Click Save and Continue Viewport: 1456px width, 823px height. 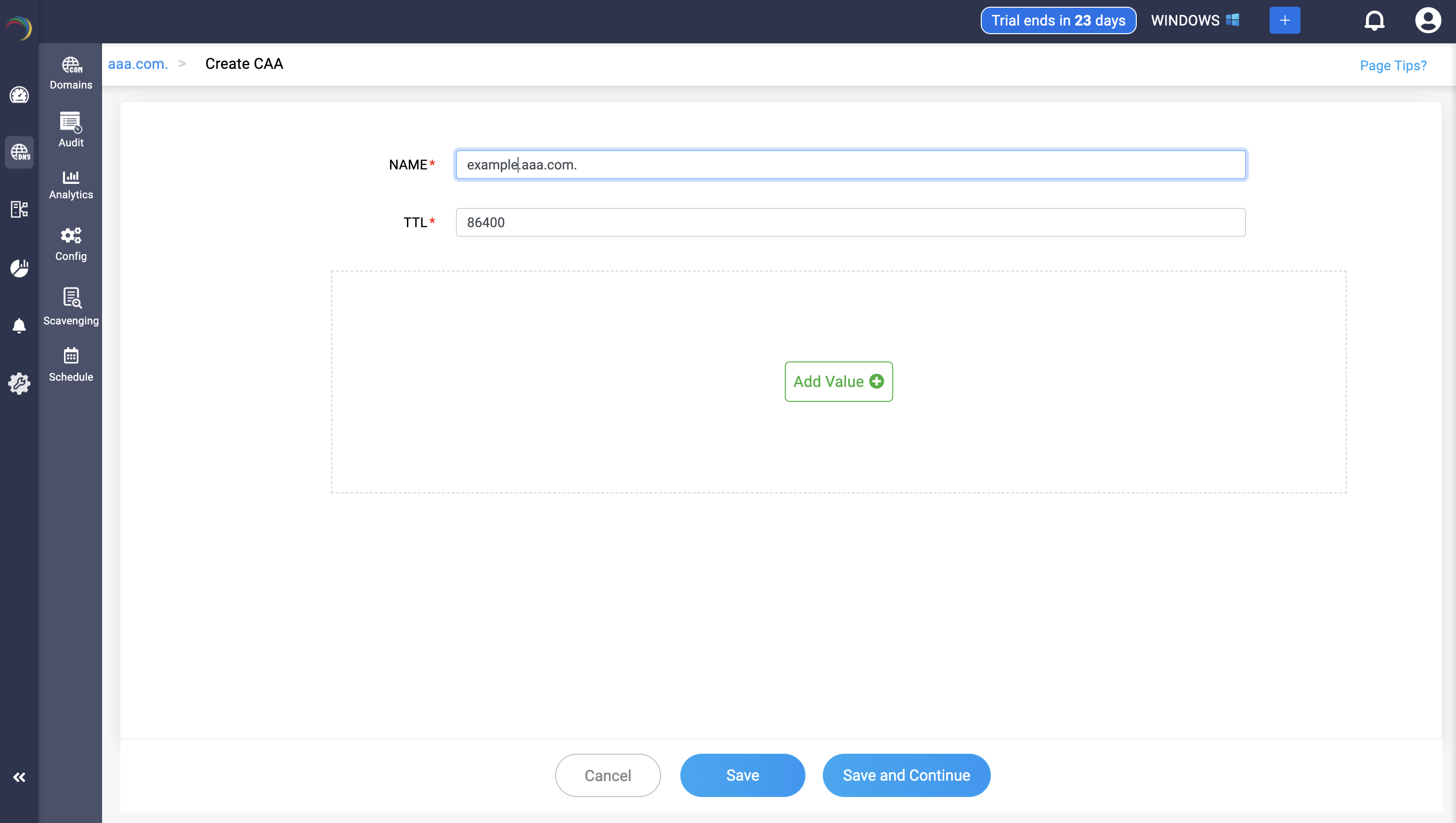906,775
